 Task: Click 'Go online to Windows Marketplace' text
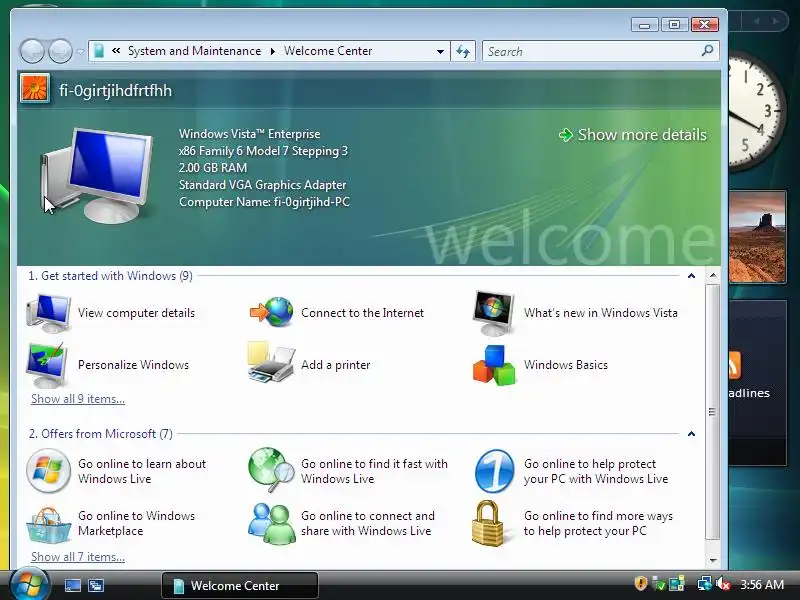tap(136, 523)
